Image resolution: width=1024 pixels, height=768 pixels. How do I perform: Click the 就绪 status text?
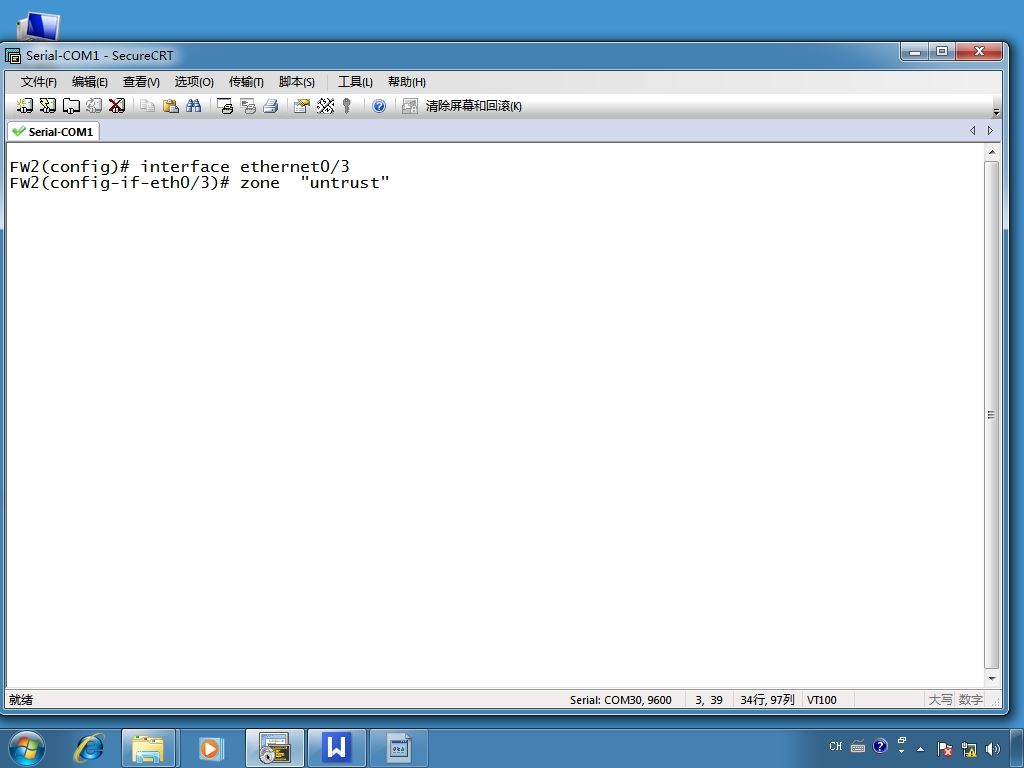pos(21,699)
